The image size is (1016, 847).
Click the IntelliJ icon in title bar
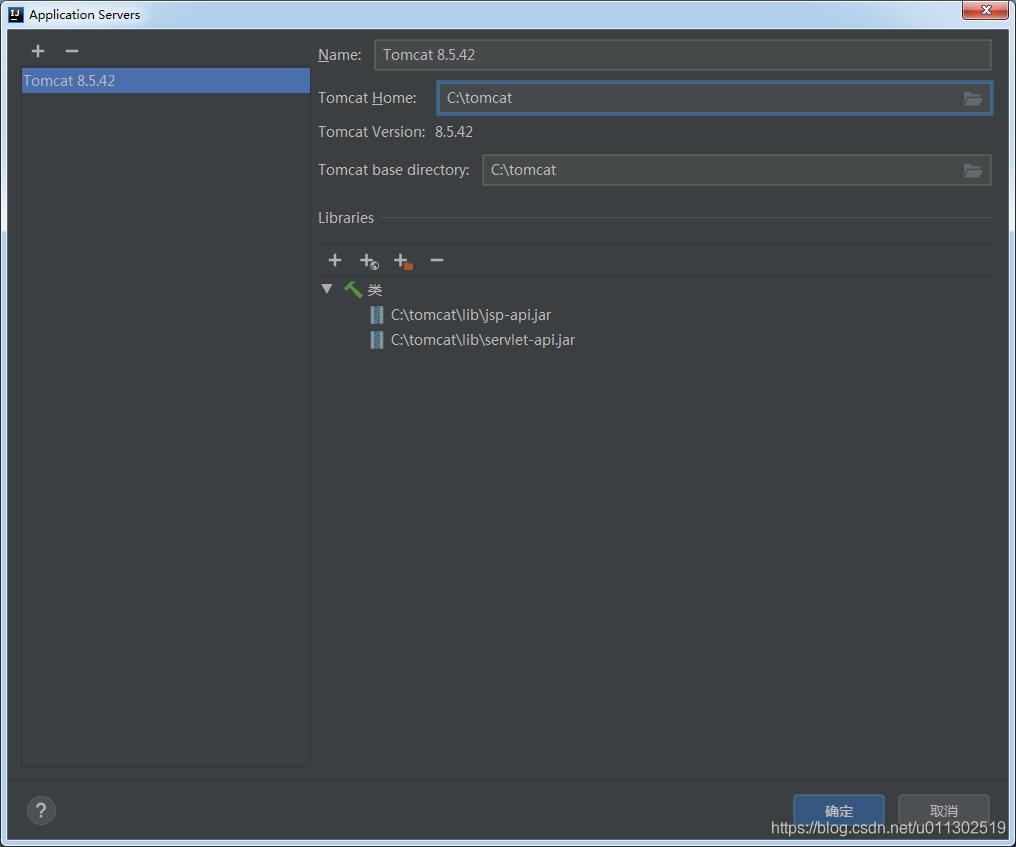16,14
